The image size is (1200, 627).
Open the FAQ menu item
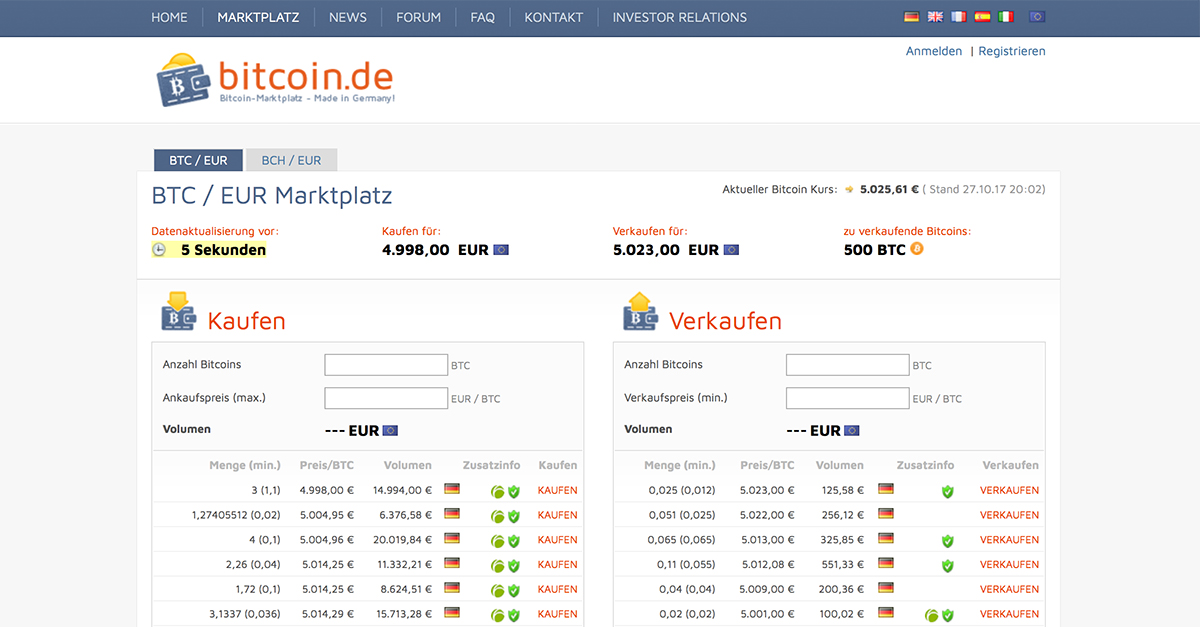coord(483,17)
